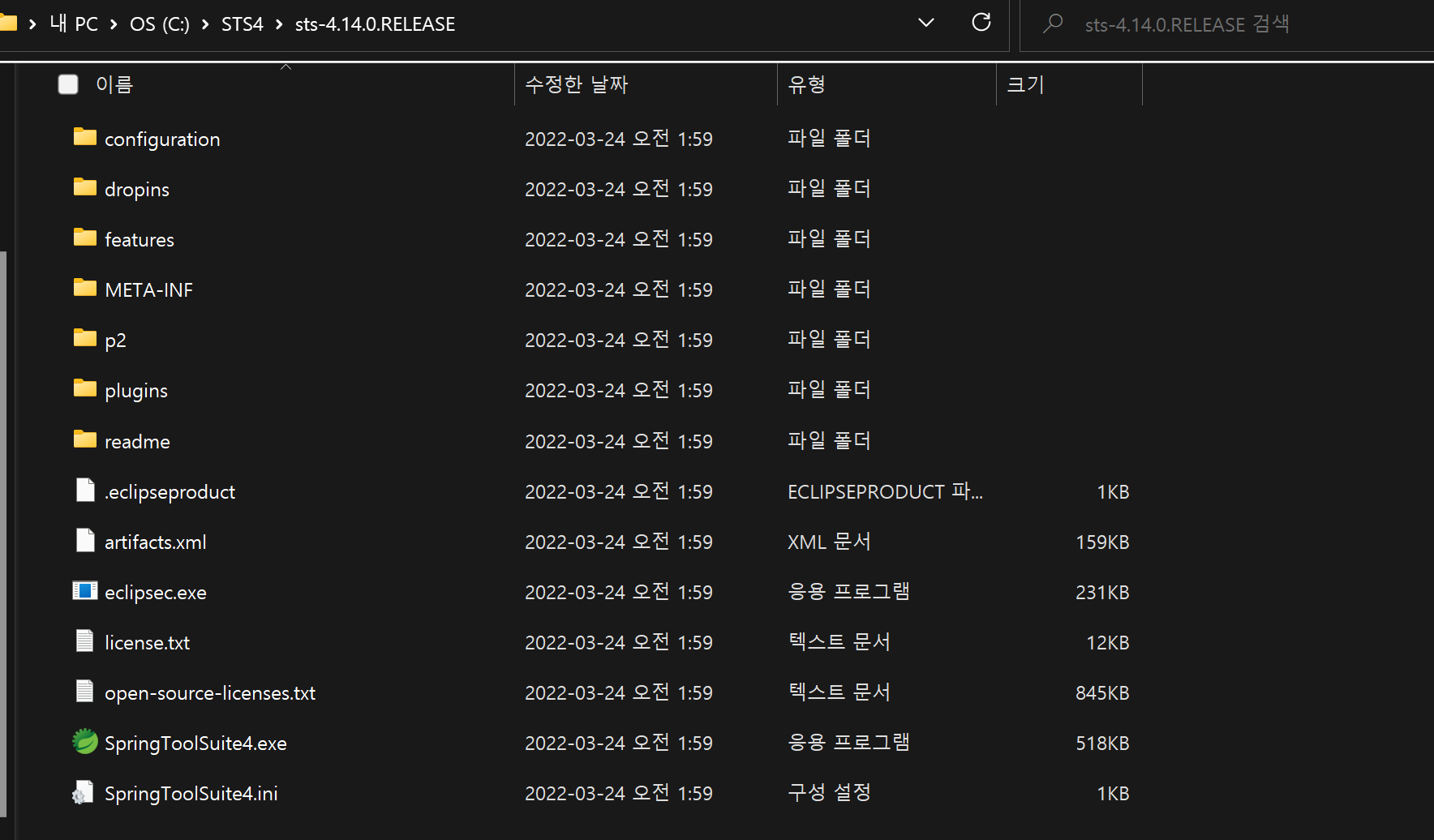Viewport: 1434px width, 840px height.
Task: Click the readme folder icon
Action: [84, 439]
